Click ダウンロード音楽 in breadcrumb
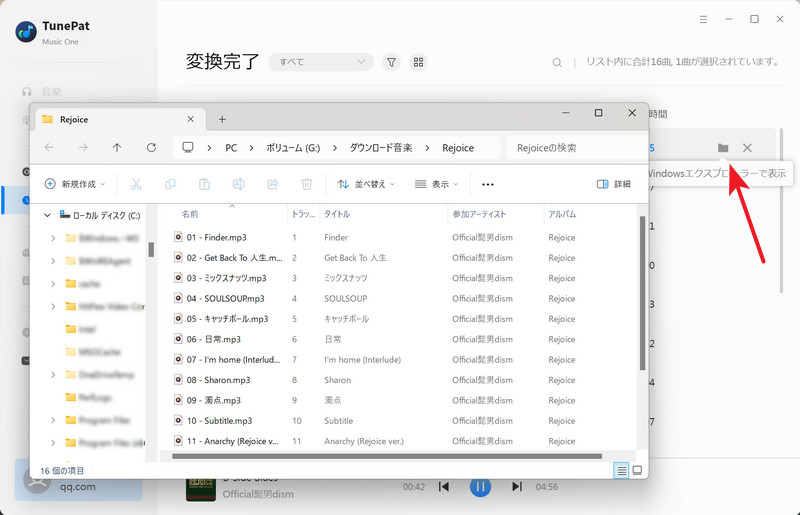 pos(381,148)
